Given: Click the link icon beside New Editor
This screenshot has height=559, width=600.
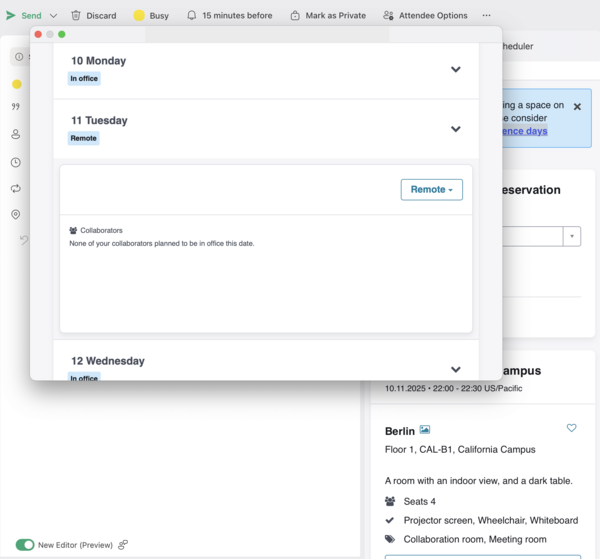Looking at the screenshot, I should (123, 544).
